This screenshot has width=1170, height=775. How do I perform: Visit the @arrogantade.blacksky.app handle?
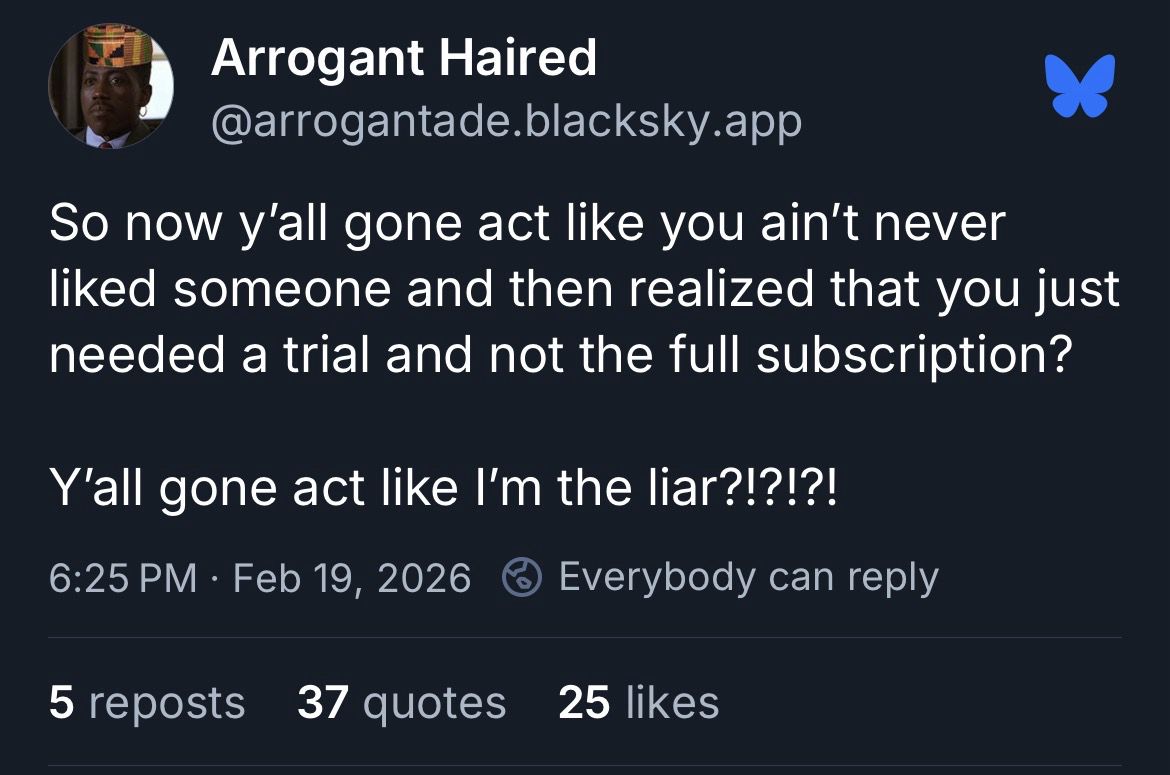tap(506, 122)
